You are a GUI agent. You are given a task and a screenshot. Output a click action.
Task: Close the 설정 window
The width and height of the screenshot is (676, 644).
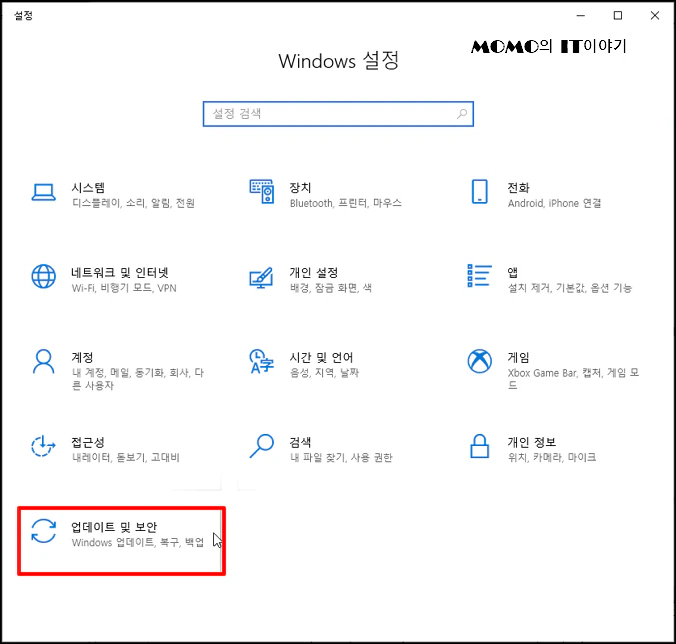point(655,16)
